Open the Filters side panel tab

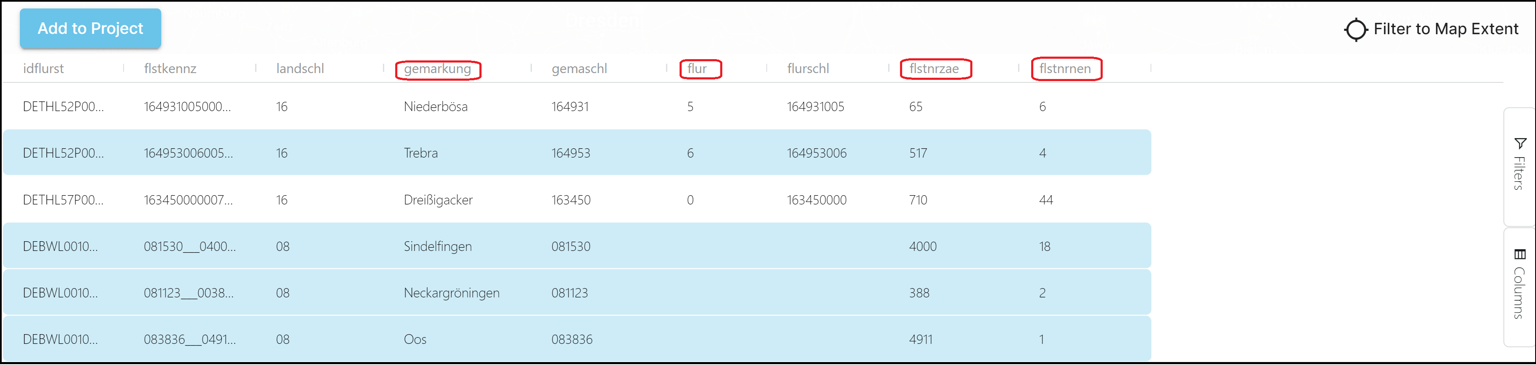coord(1519,166)
